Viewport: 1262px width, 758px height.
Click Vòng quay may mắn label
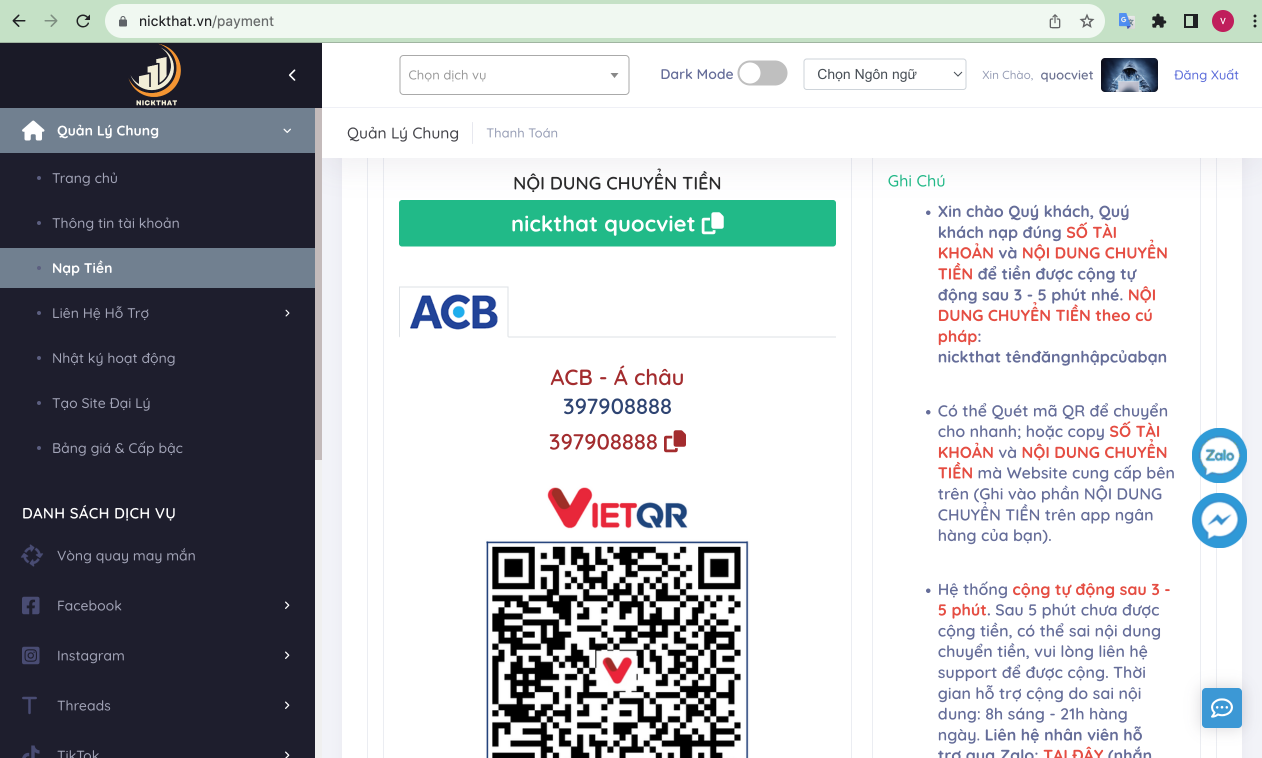tap(126, 556)
